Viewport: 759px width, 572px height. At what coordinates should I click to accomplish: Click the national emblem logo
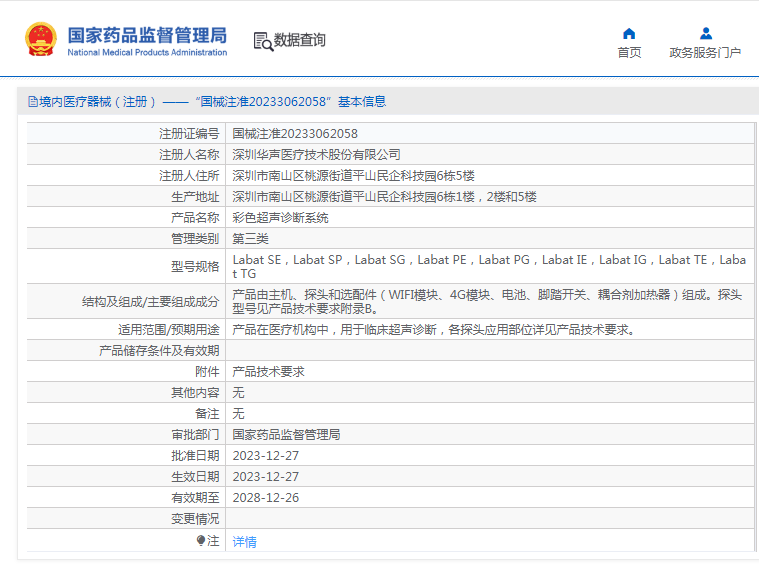point(41,39)
